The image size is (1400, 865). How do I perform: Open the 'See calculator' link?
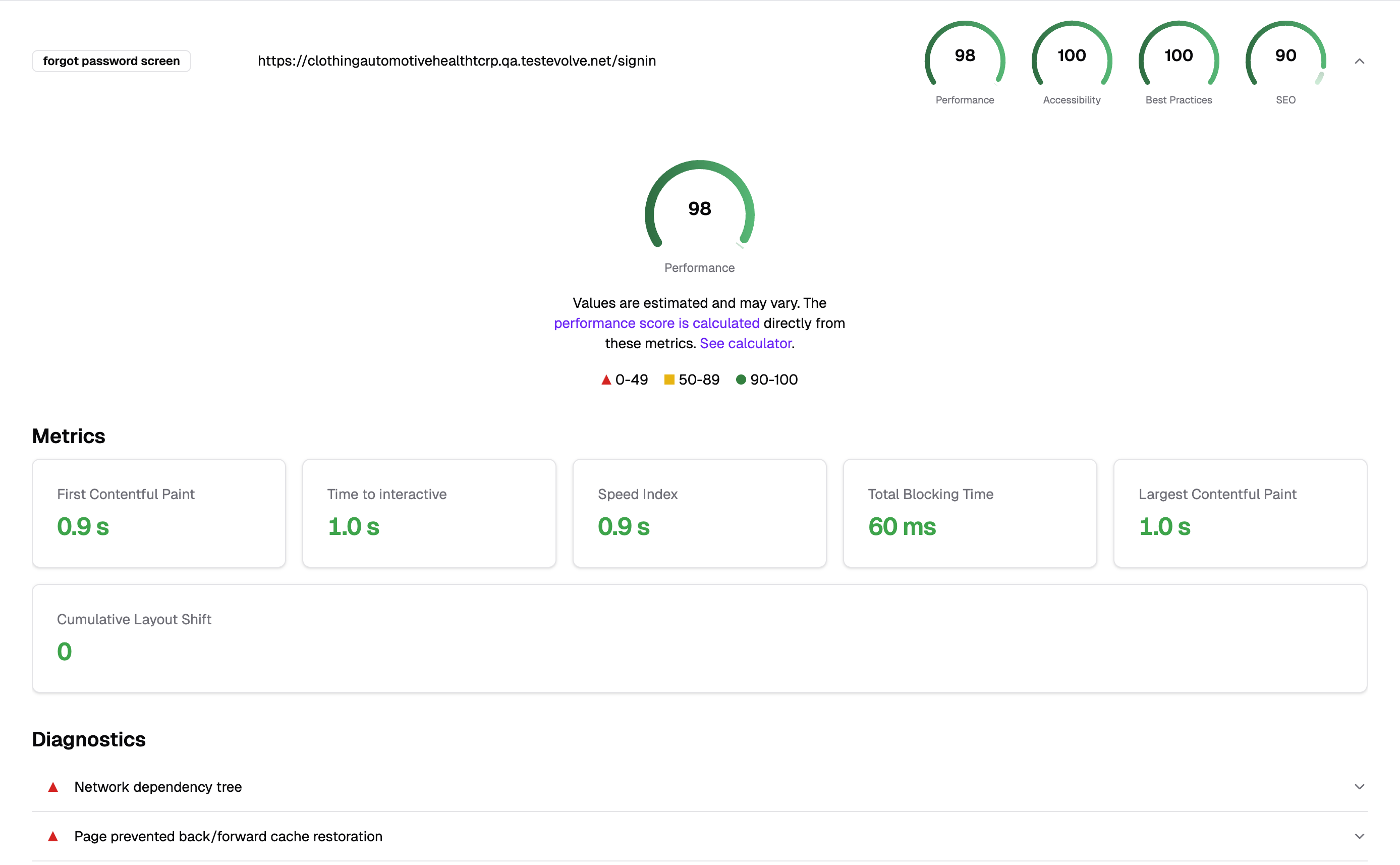(x=745, y=343)
